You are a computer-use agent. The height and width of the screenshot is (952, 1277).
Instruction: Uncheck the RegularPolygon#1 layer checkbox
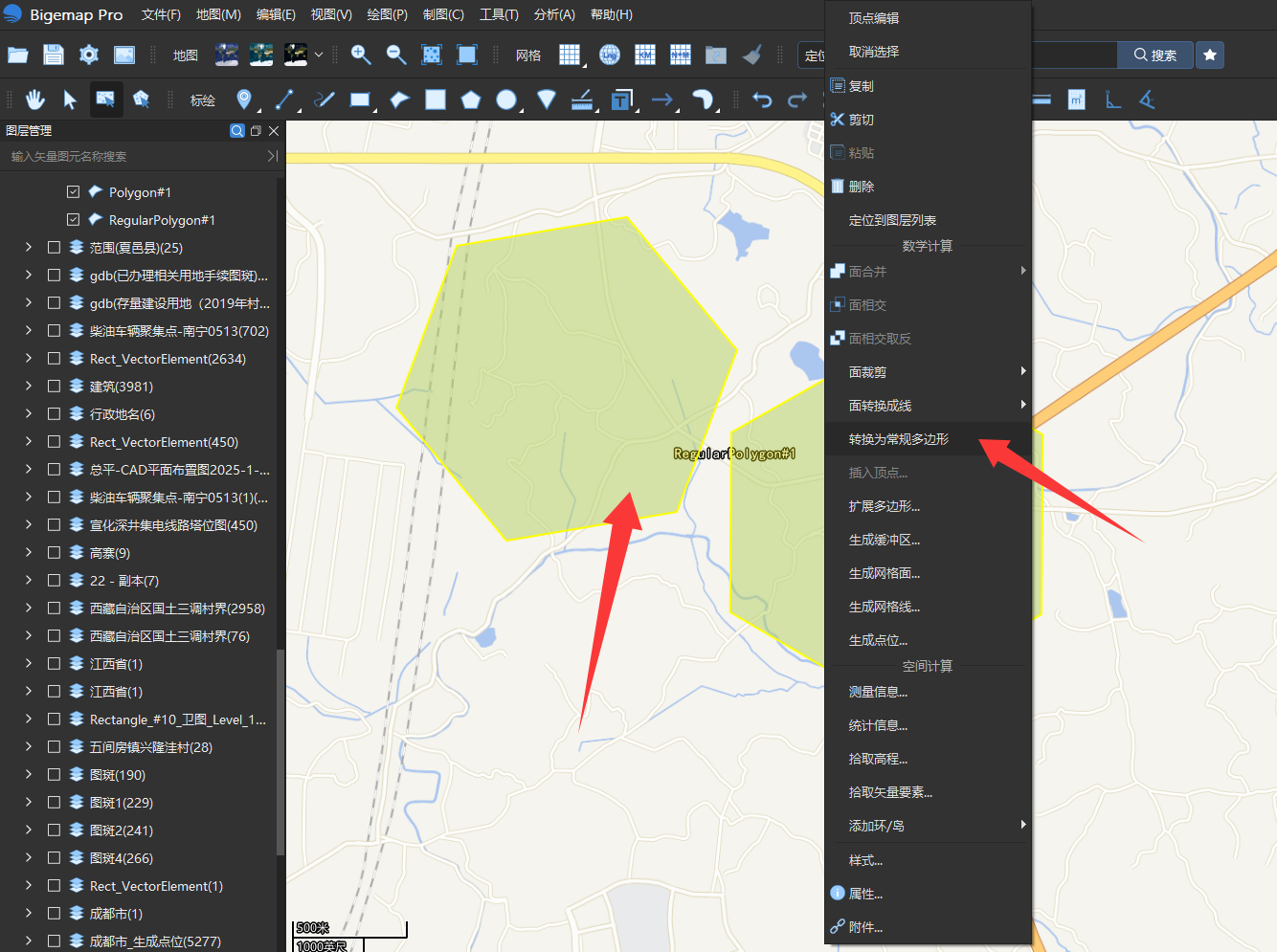(73, 219)
